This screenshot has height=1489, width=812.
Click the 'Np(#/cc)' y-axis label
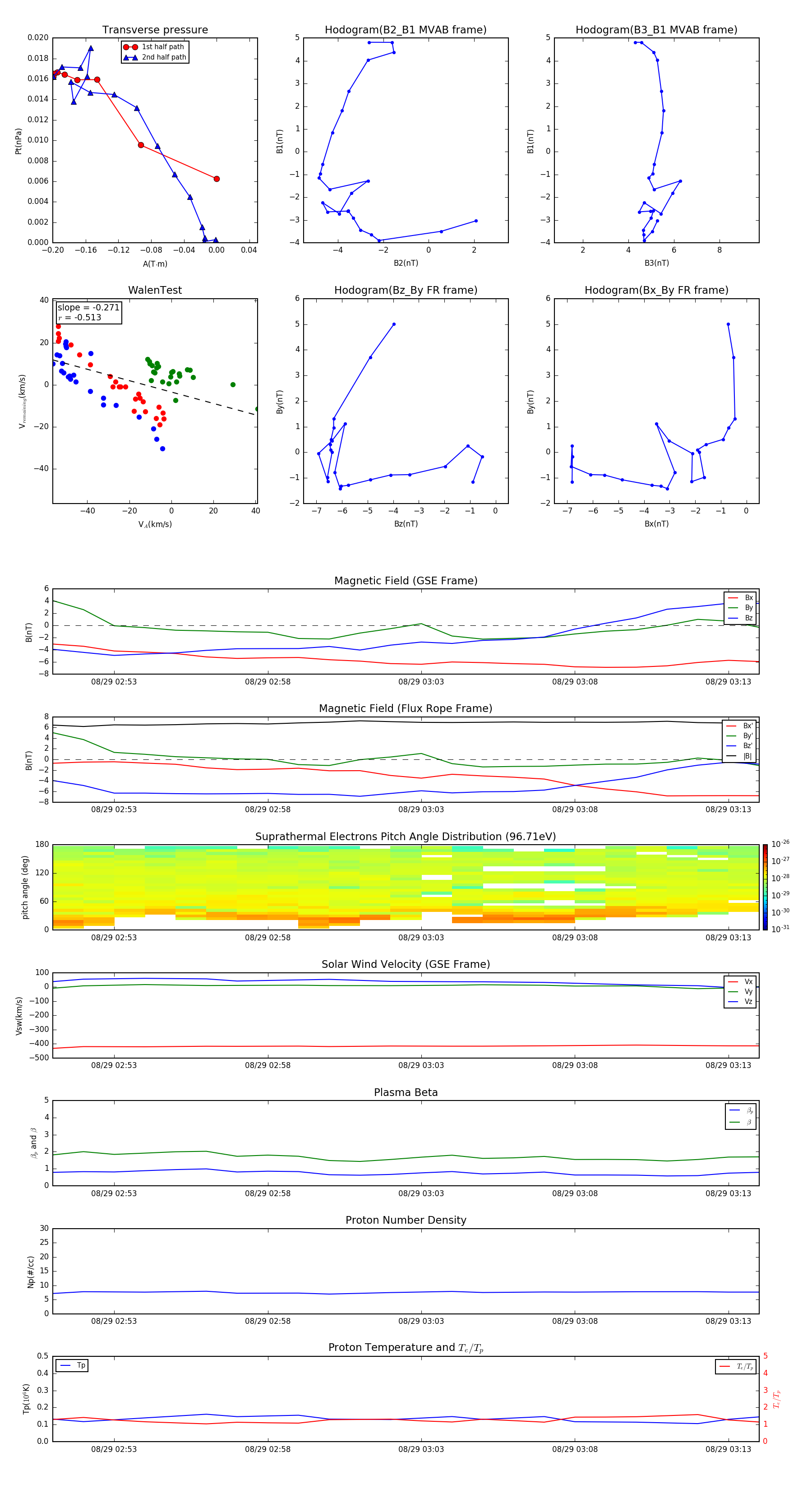tap(31, 1272)
